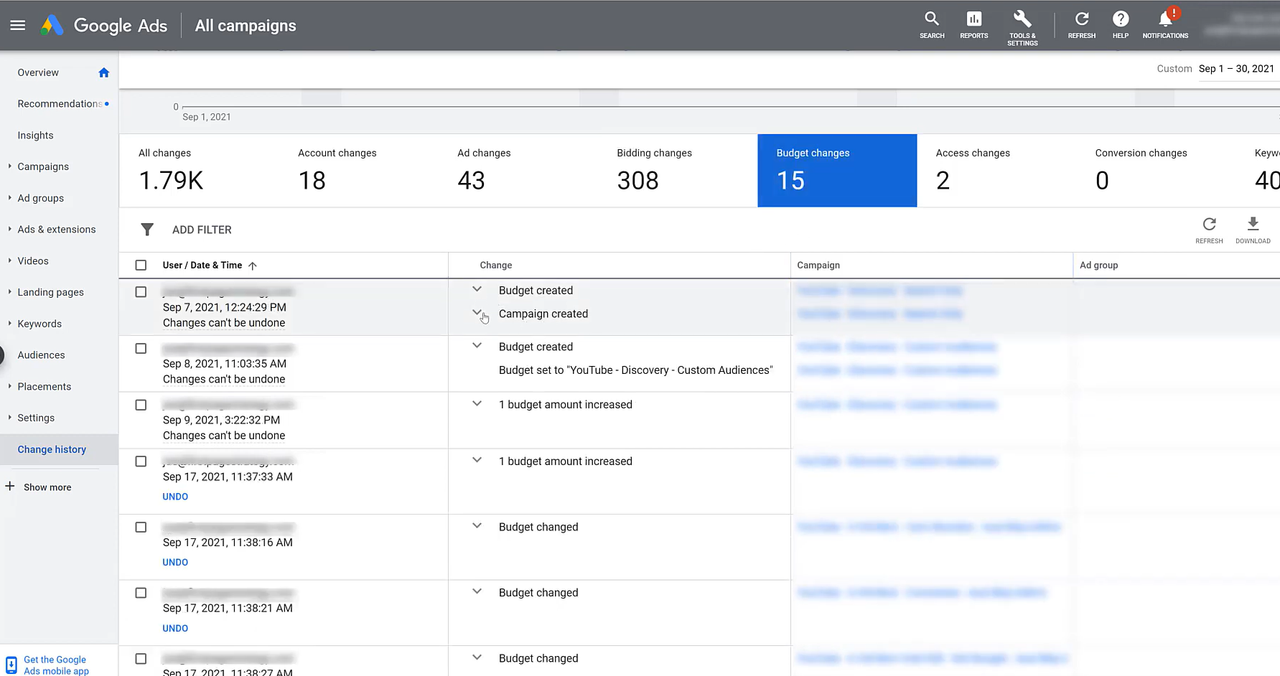Open Recommendations in the sidebar
The height and width of the screenshot is (676, 1280).
tap(59, 104)
